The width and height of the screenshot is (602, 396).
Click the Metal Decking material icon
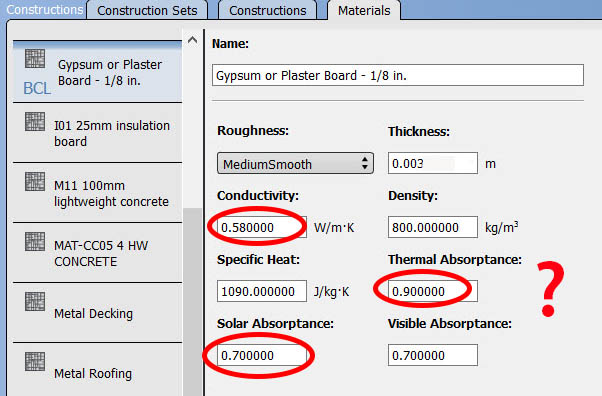tap(35, 302)
